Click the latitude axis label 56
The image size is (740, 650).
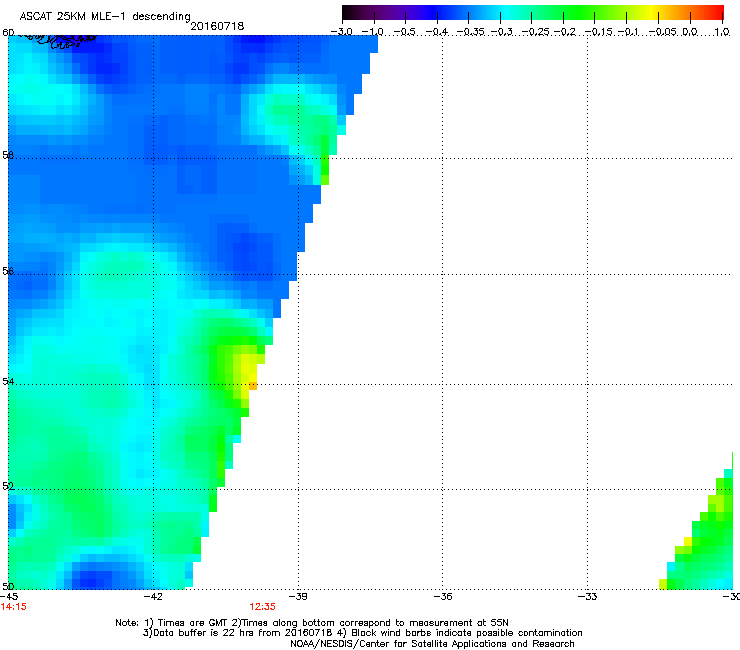click(8, 271)
